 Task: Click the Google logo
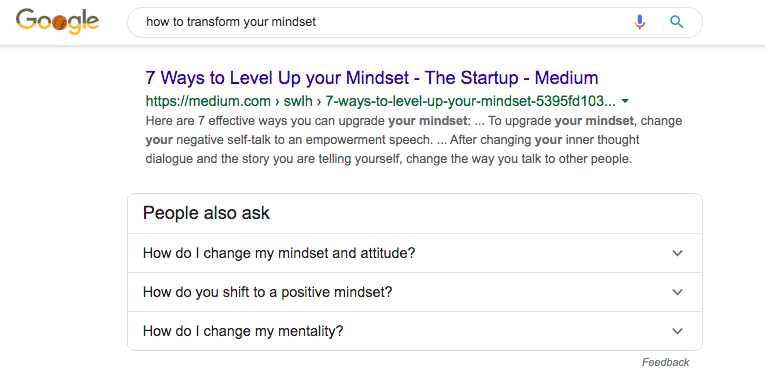[58, 22]
